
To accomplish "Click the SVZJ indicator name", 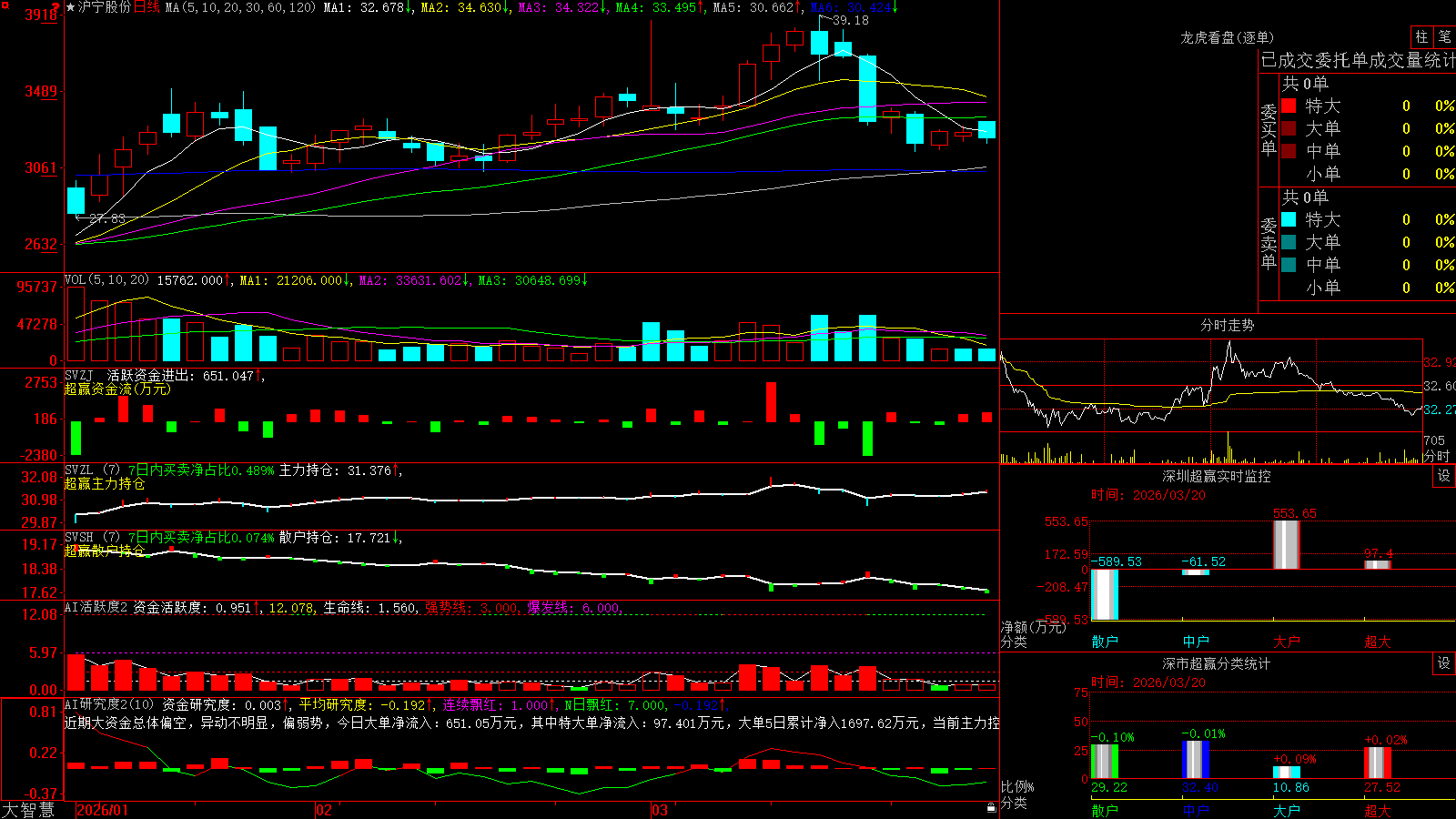I will click(79, 375).
